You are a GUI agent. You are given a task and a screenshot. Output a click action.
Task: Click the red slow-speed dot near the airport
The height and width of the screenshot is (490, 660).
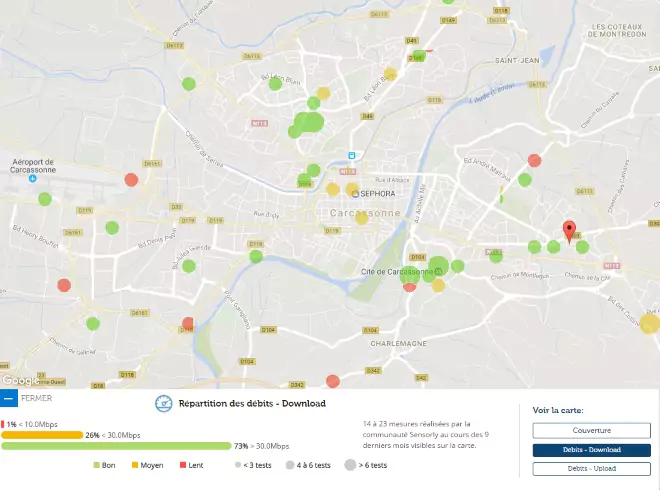131,180
